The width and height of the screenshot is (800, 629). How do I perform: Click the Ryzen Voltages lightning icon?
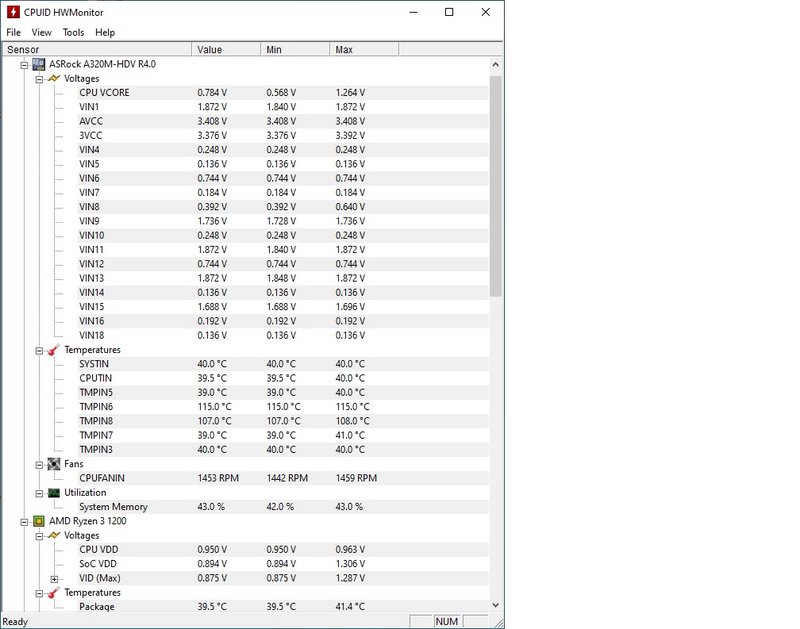click(x=54, y=536)
